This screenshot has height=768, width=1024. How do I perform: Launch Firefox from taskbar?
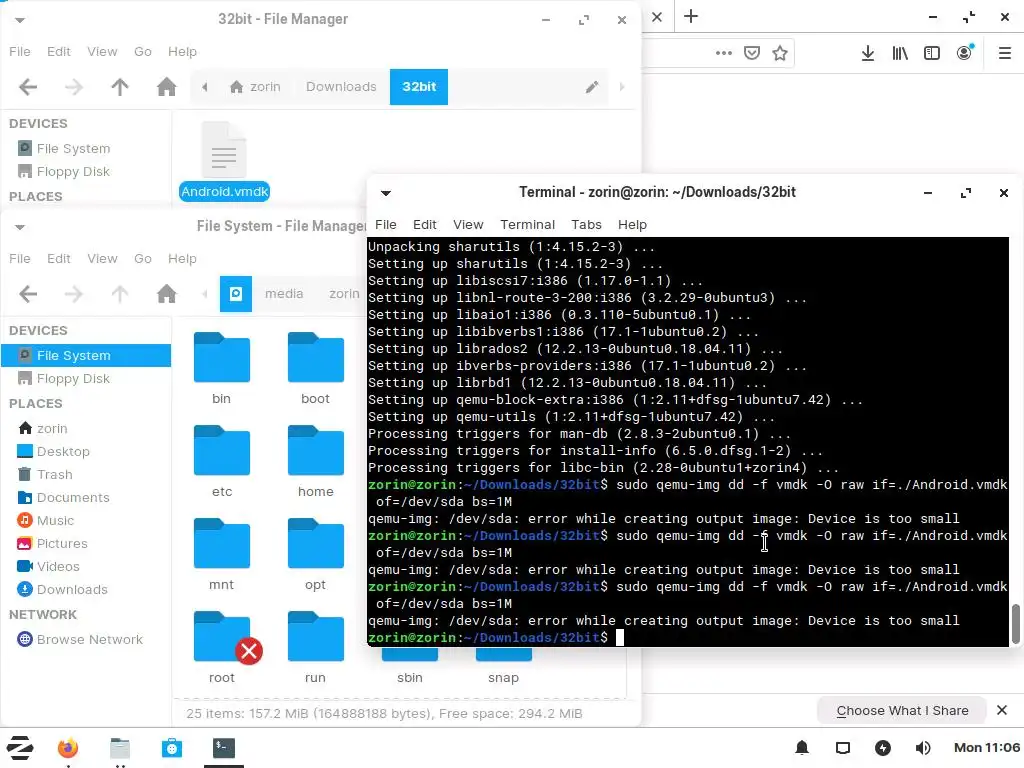[x=68, y=748]
